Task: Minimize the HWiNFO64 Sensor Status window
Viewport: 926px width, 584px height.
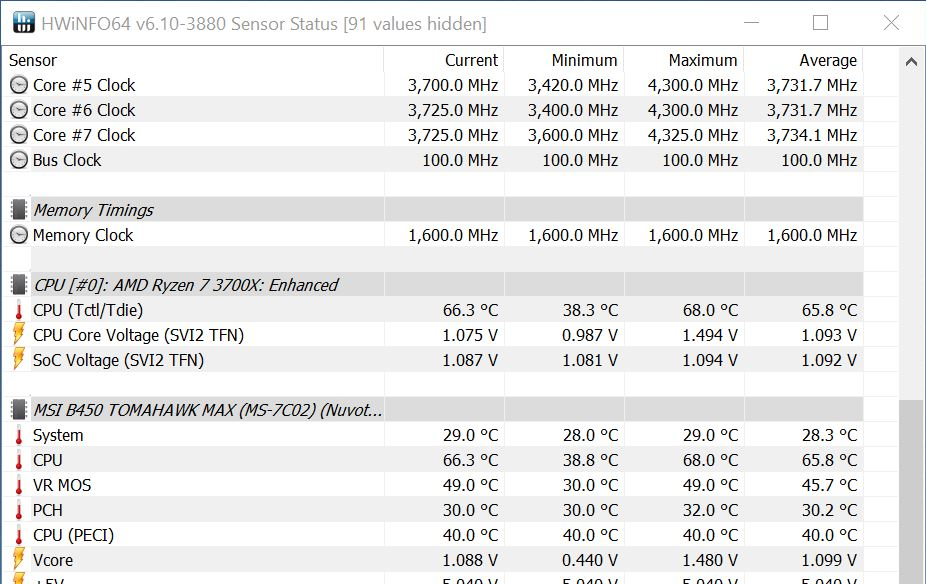Action: (x=751, y=22)
